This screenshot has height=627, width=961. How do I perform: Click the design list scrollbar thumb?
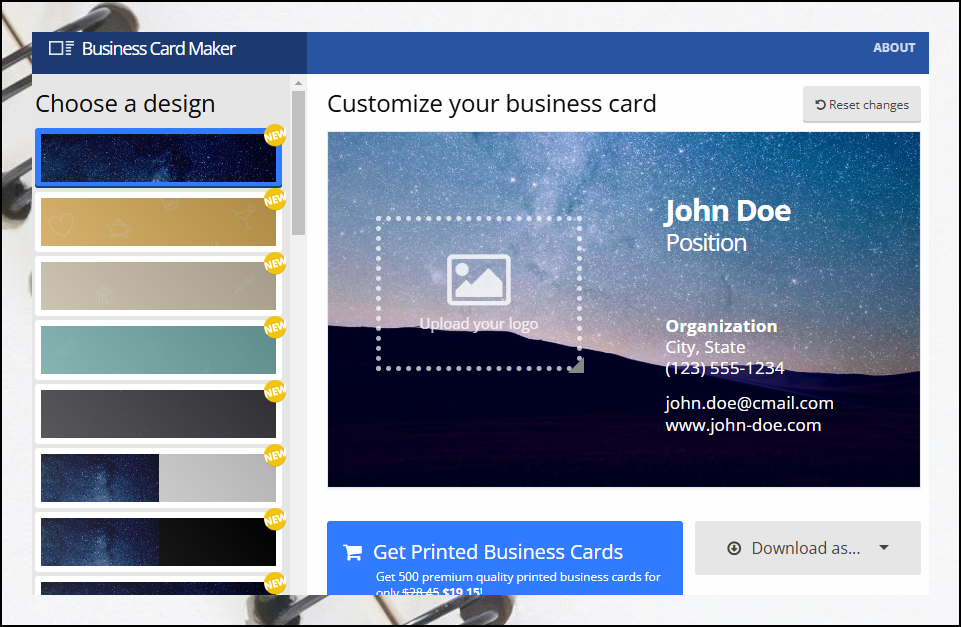[x=298, y=163]
